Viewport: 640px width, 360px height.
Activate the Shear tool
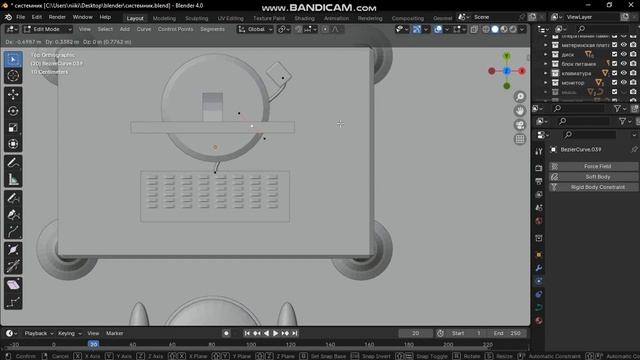point(13,285)
